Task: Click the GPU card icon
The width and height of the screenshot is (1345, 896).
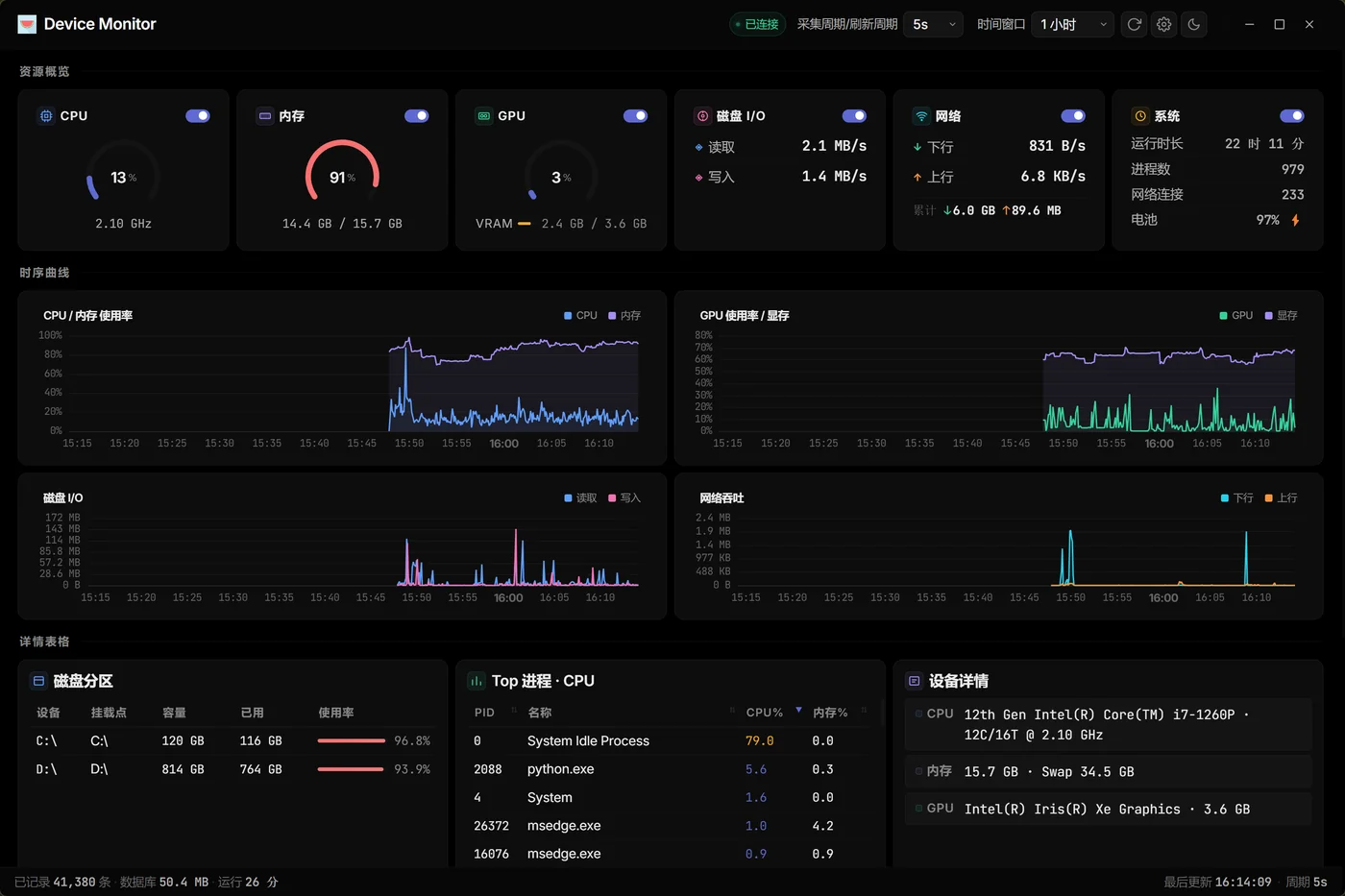Action: (x=484, y=116)
